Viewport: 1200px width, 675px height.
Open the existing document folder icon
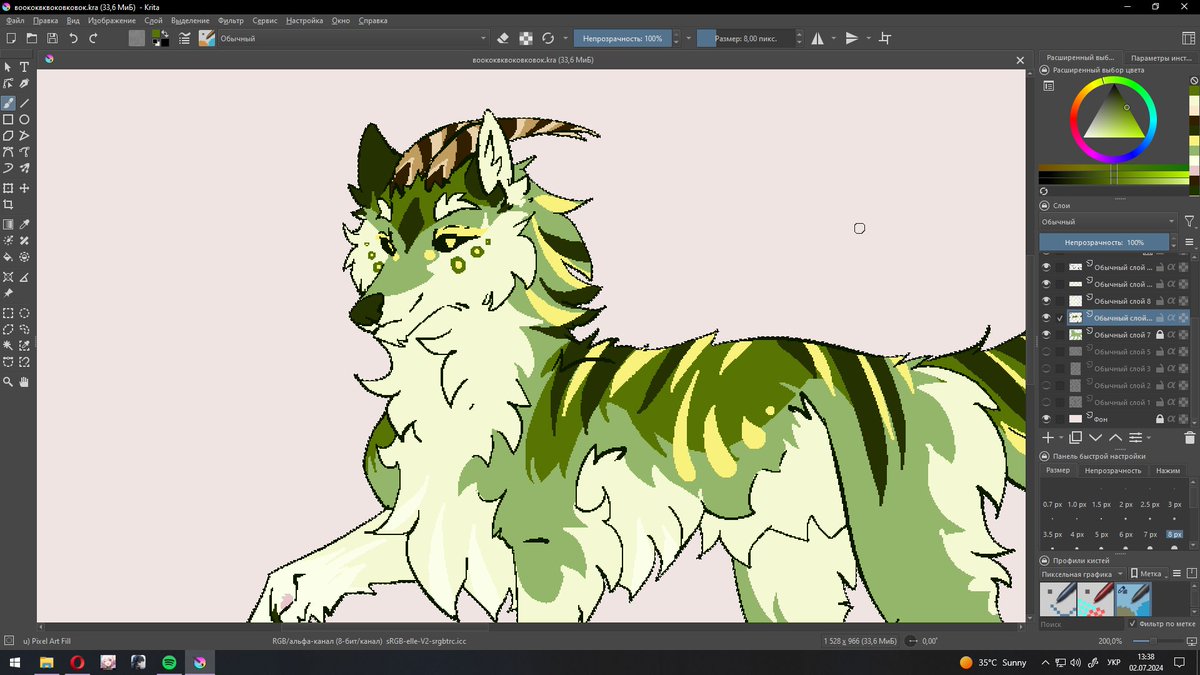pos(32,38)
